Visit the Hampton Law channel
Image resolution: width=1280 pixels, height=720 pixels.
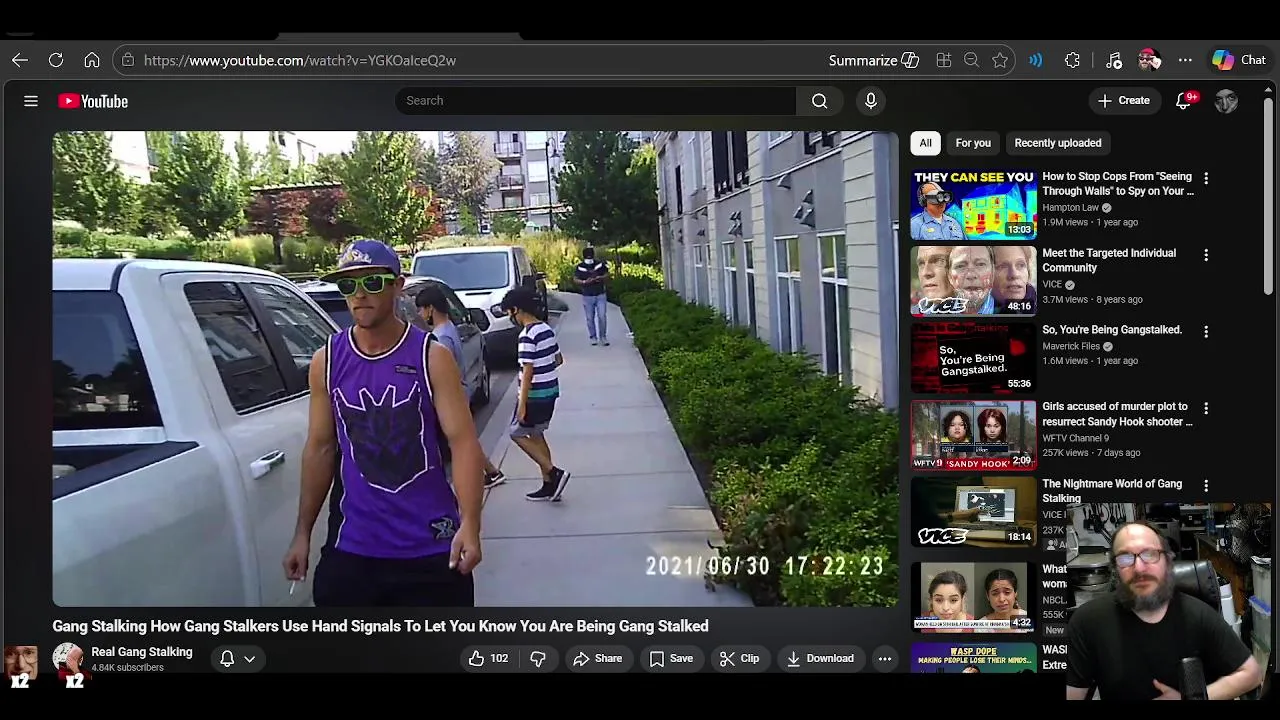tap(1070, 208)
